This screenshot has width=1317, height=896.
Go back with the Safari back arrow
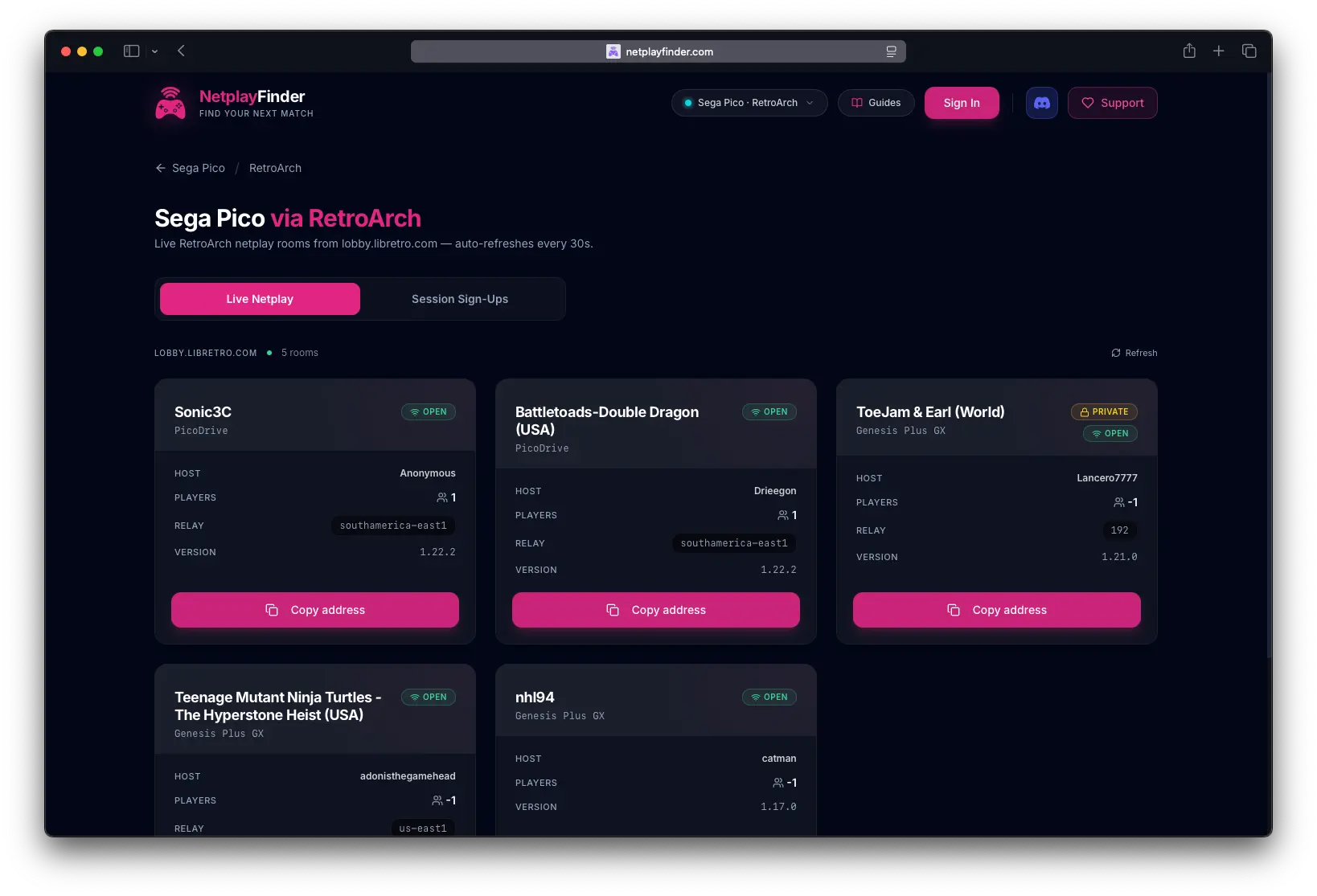pyautogui.click(x=181, y=51)
